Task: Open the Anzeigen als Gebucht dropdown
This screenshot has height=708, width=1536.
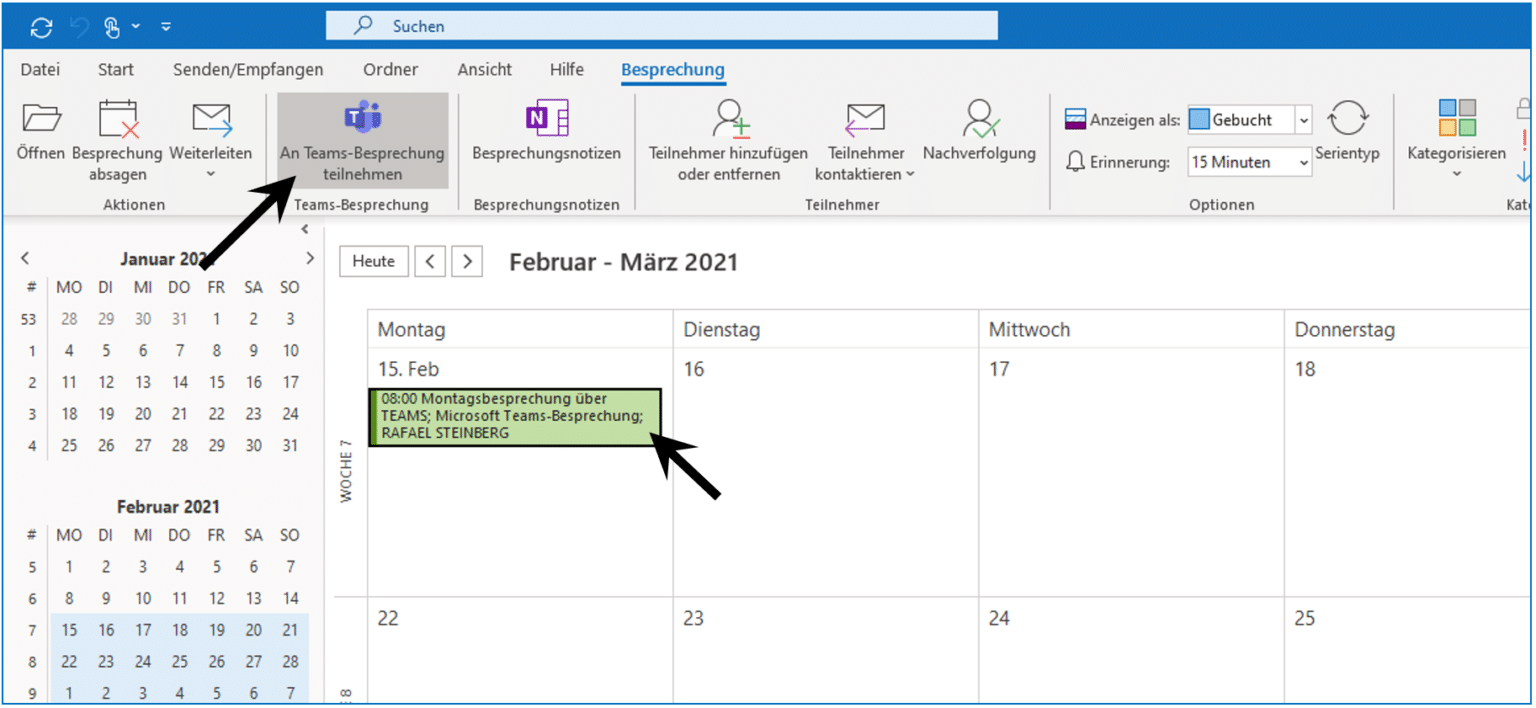Action: (x=1303, y=119)
